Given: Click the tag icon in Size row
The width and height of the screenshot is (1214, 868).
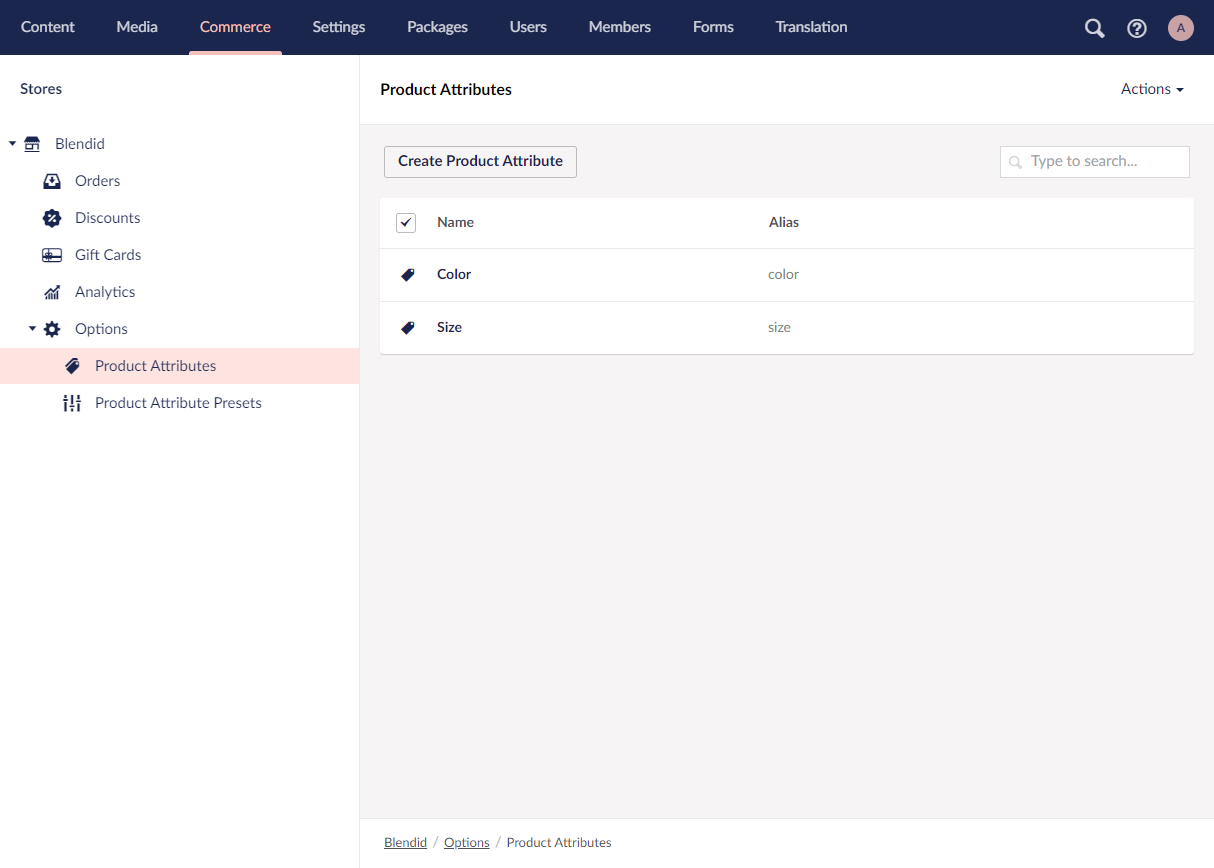Looking at the screenshot, I should click(408, 328).
